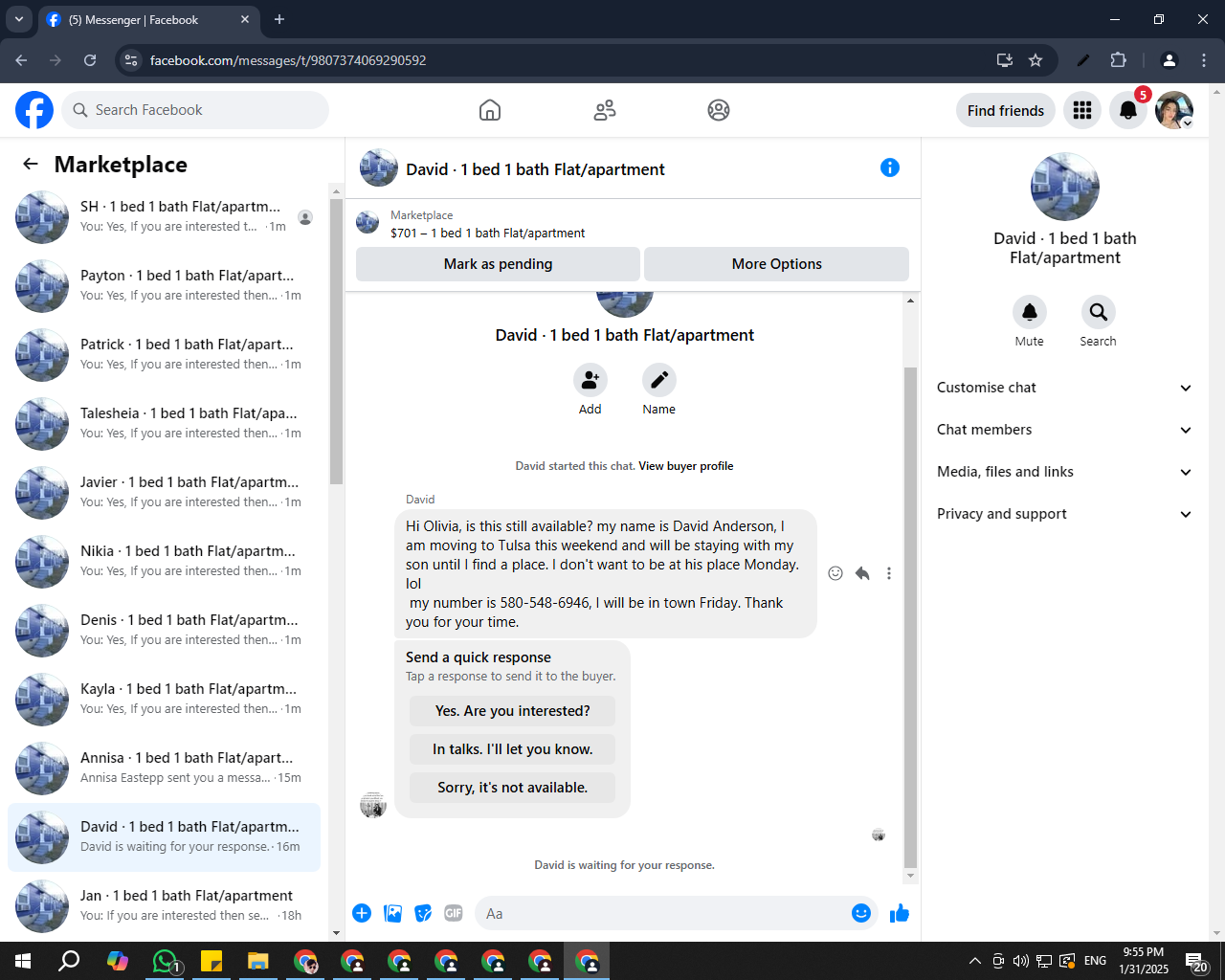Send quick response Yes. Are you interested?
Screen dimensions: 1225x980
coord(512,711)
